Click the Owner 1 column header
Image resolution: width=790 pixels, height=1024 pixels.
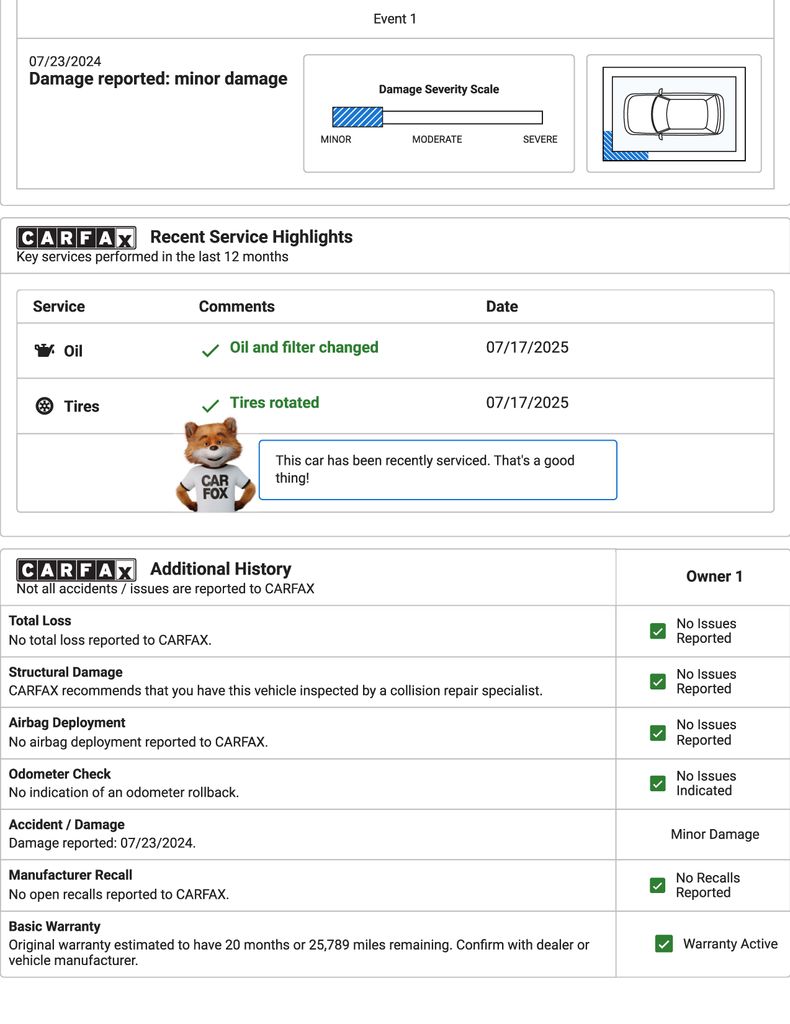pos(714,576)
